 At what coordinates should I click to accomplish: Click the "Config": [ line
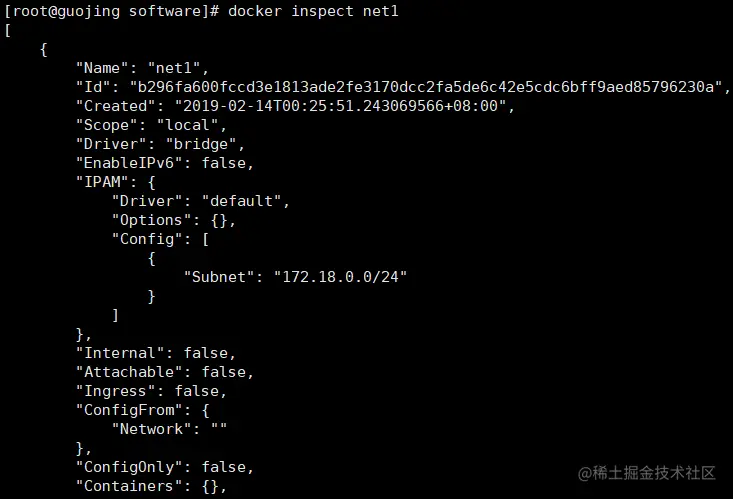tap(164, 240)
